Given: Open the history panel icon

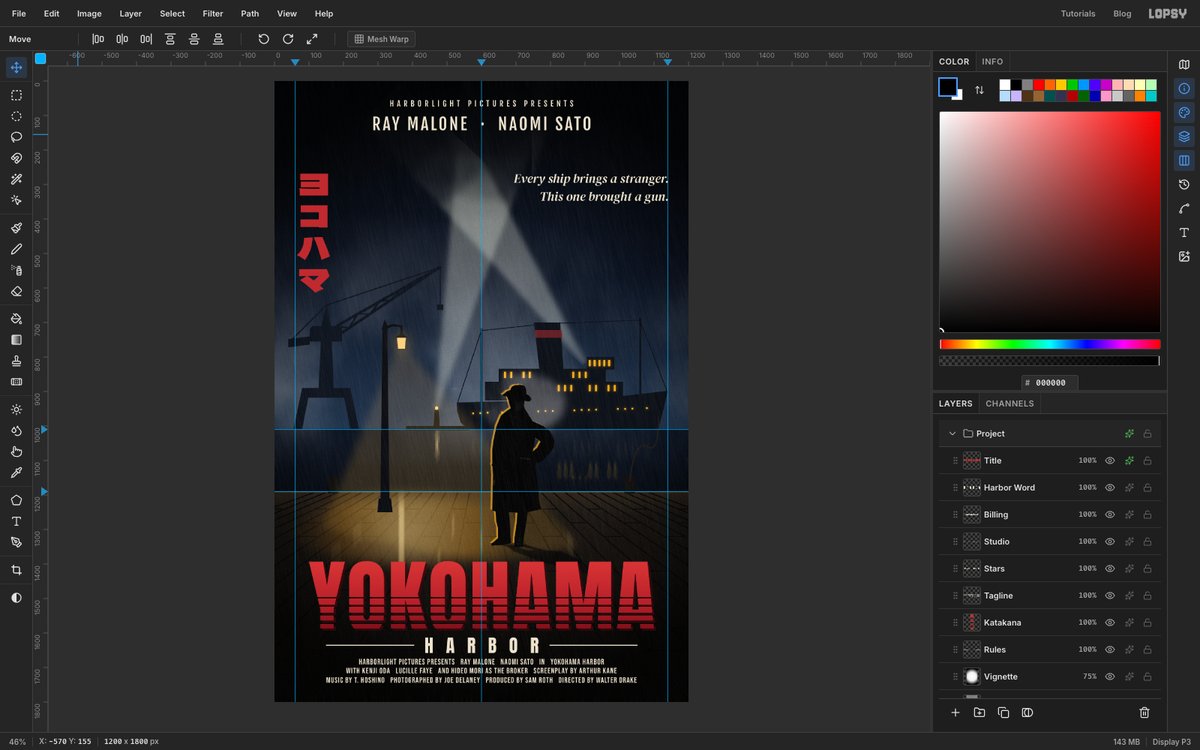Looking at the screenshot, I should coord(1184,185).
